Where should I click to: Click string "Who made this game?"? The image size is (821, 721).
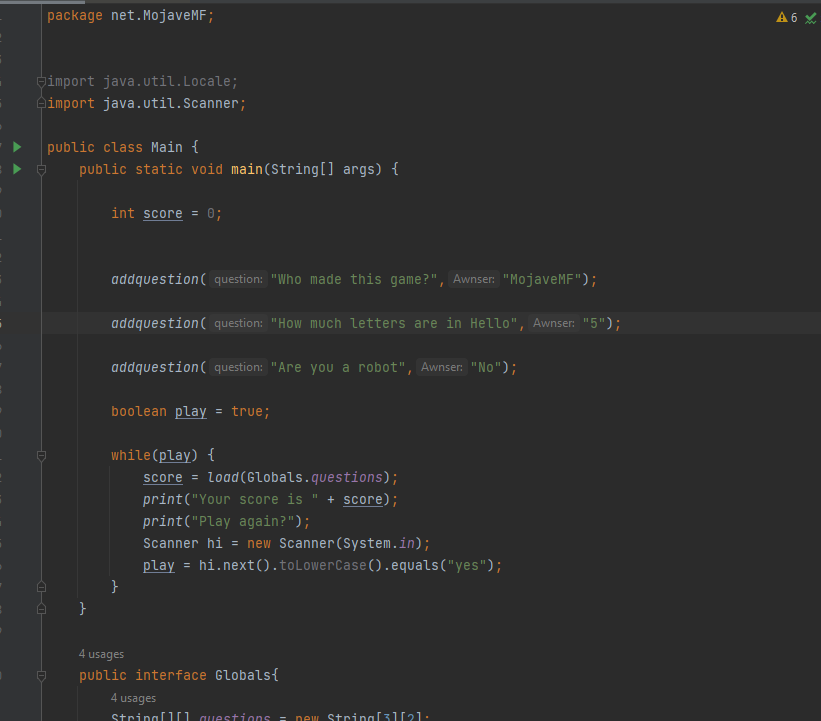tap(353, 280)
